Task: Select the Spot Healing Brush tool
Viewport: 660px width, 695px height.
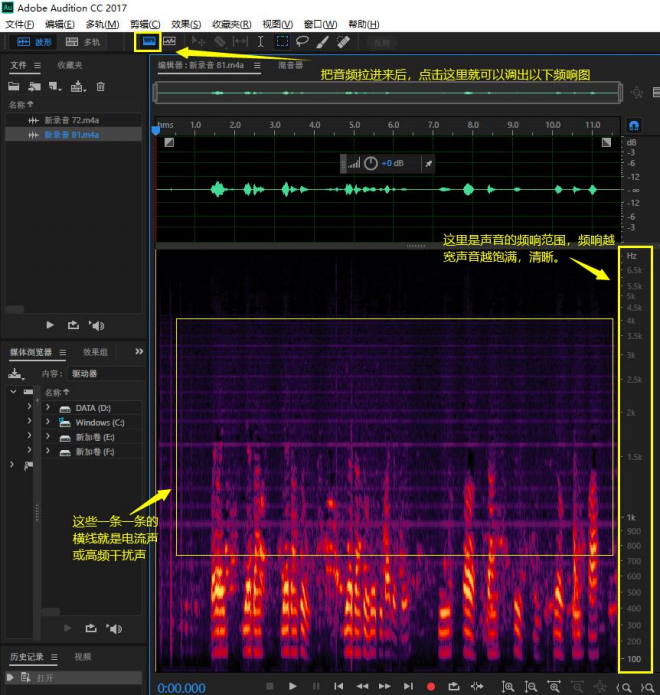Action: point(343,42)
